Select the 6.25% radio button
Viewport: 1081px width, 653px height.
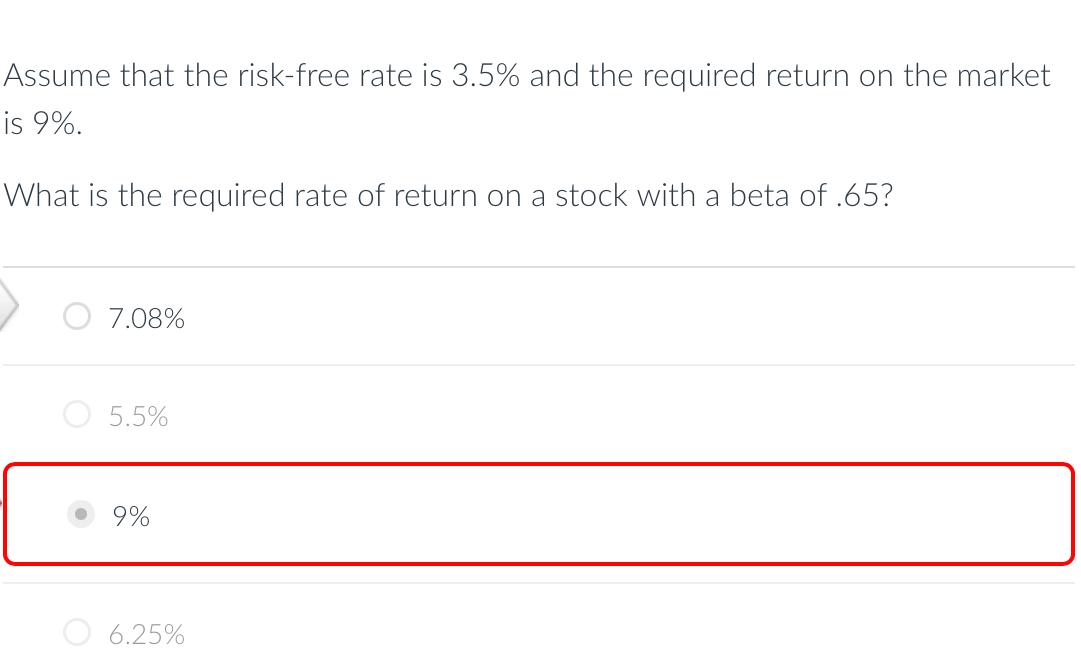point(77,632)
